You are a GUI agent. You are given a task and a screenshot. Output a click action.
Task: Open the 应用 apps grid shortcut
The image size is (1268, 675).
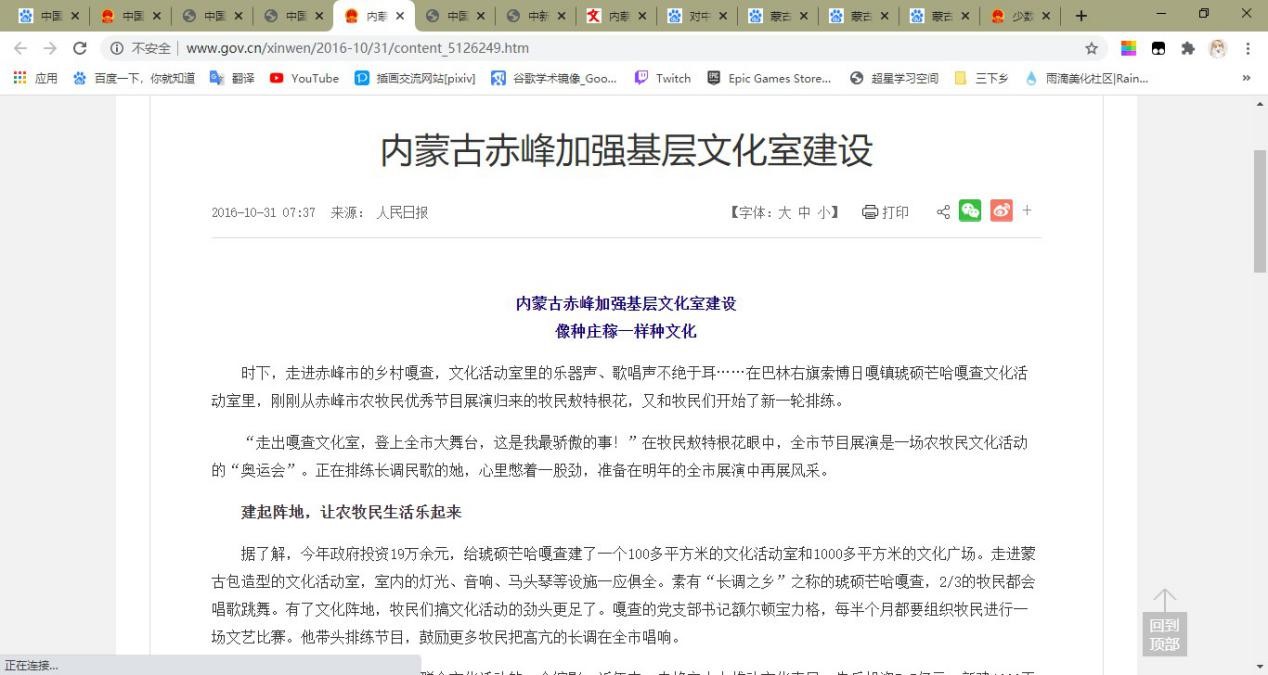pos(35,78)
